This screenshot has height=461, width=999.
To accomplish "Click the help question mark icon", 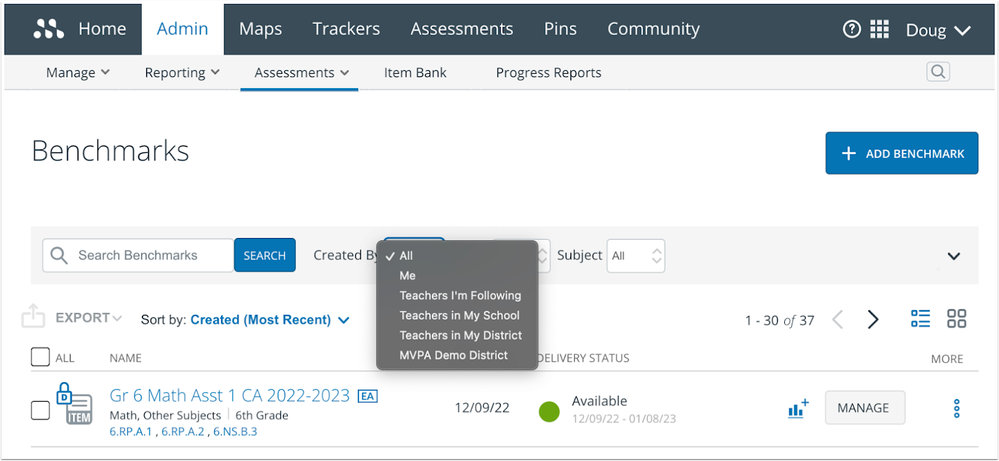I will [852, 29].
